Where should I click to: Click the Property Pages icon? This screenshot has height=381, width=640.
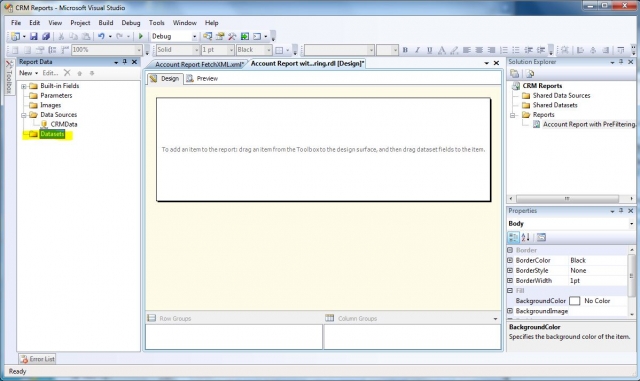(541, 237)
